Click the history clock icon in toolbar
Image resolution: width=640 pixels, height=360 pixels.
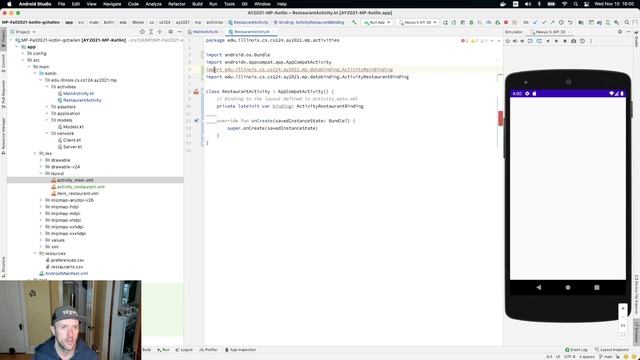[x=561, y=22]
